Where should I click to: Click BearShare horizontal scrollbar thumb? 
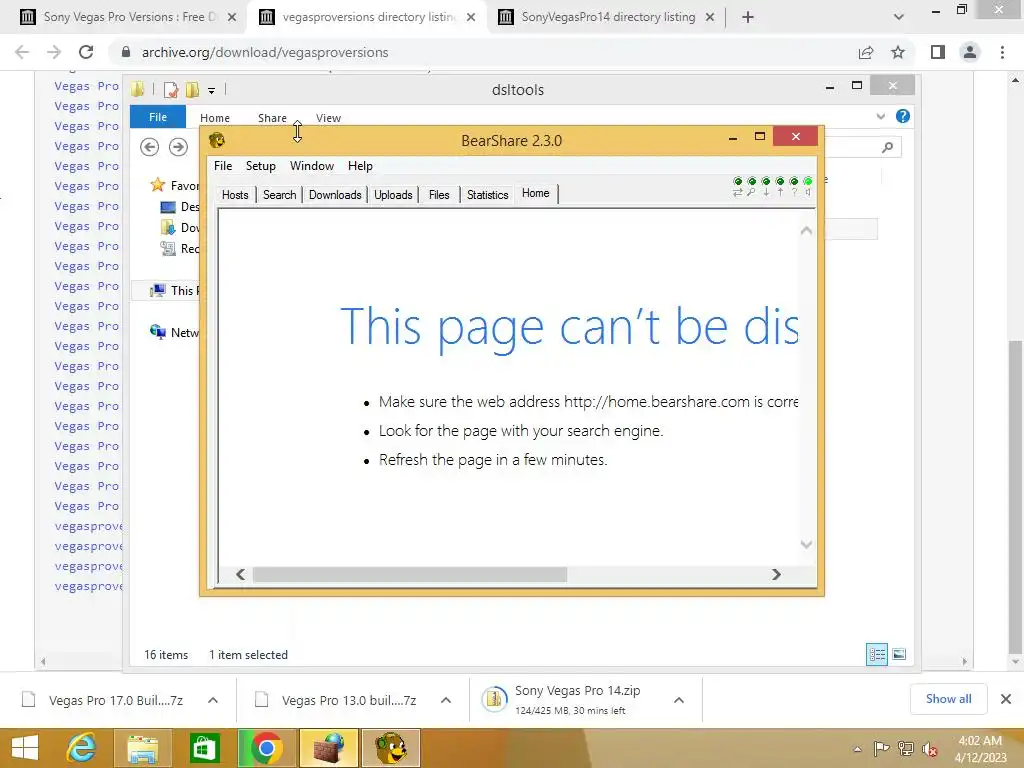(x=409, y=574)
